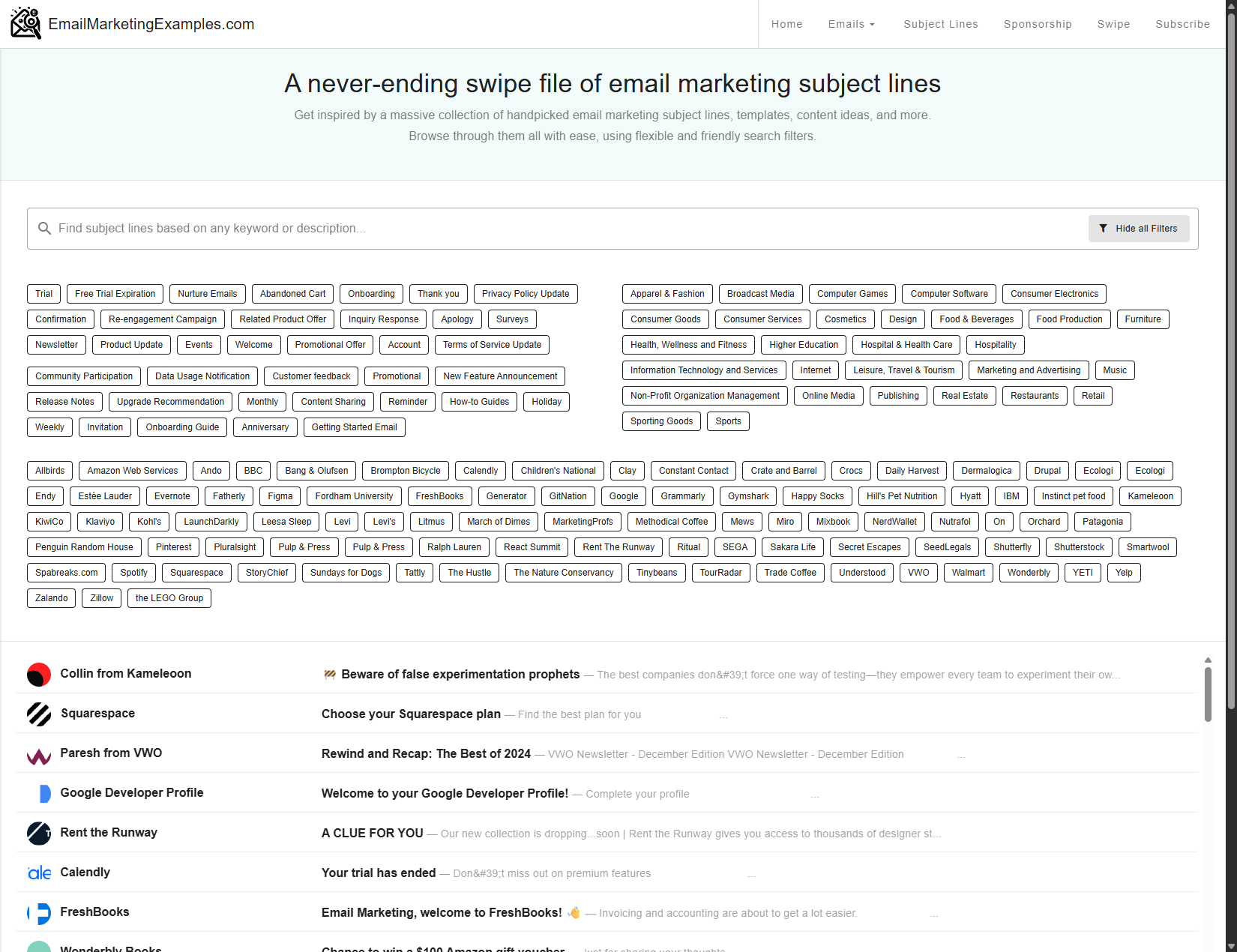Filter by Grammarly brand

coord(683,496)
